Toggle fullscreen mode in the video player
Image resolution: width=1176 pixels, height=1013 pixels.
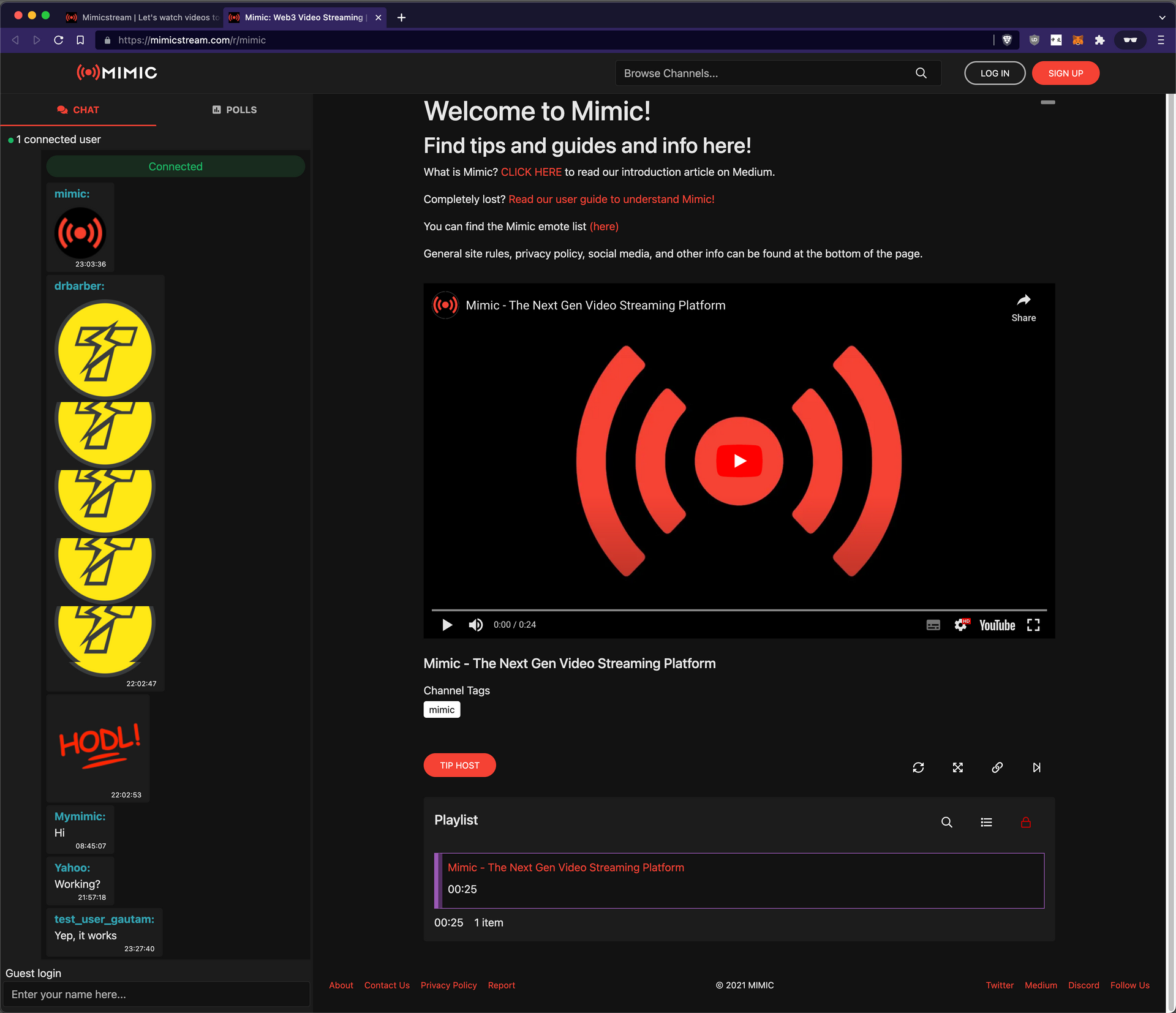1034,625
